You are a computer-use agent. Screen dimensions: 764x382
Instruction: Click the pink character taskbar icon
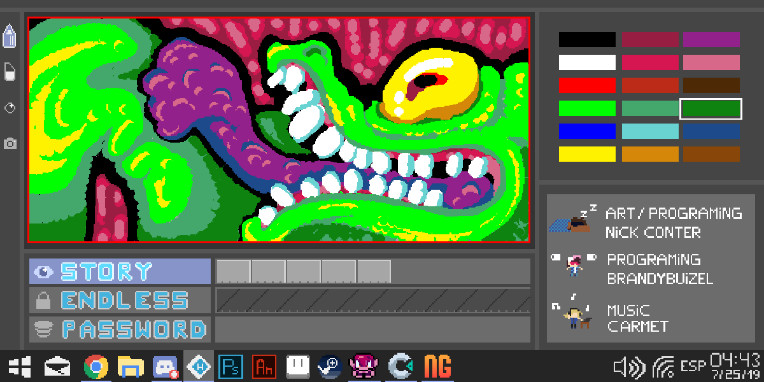click(363, 366)
